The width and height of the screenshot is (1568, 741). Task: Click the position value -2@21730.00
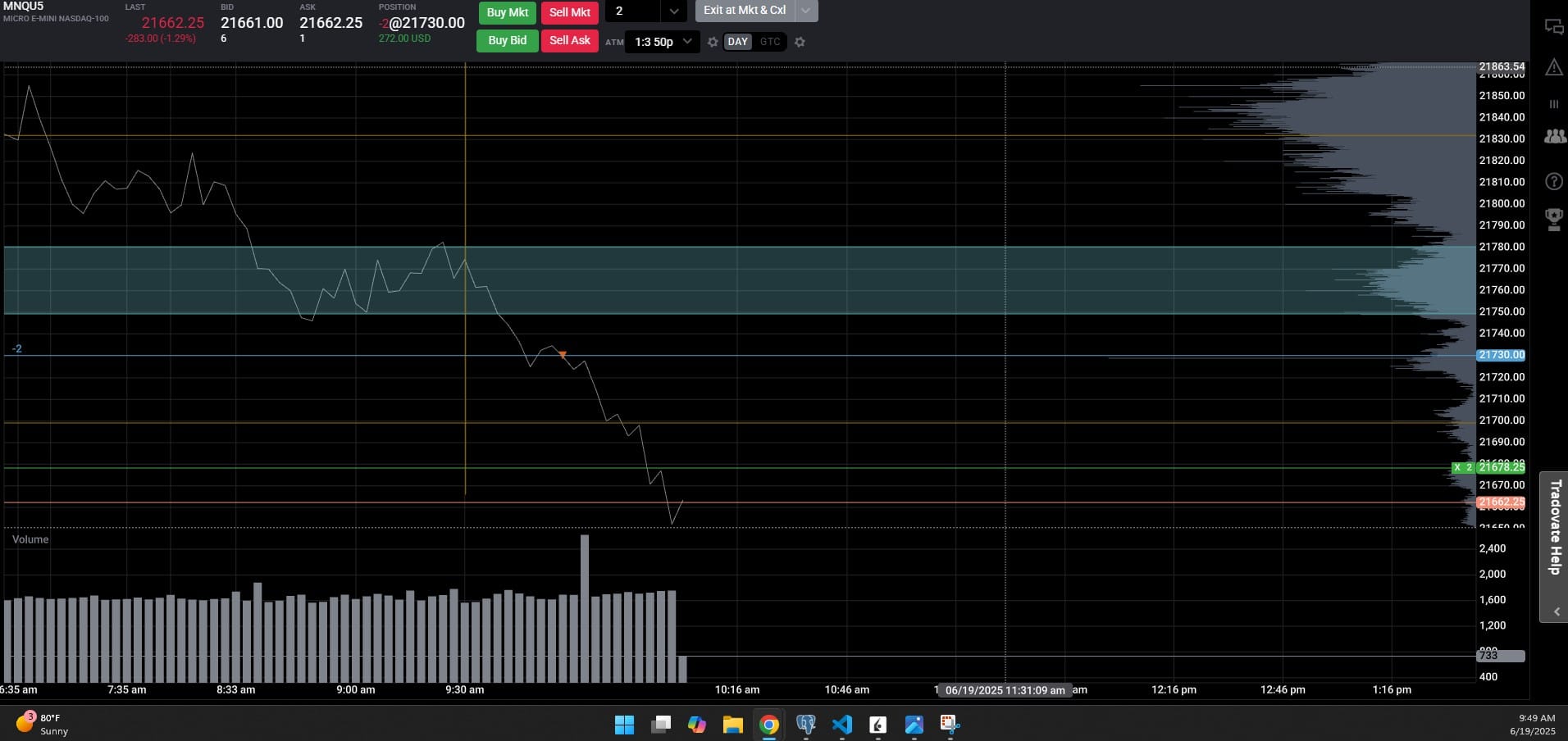click(x=422, y=23)
